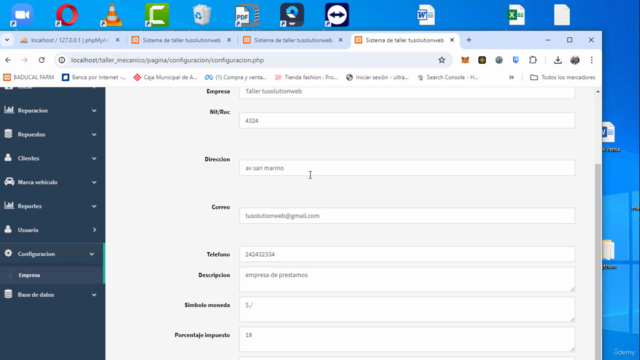The height and width of the screenshot is (360, 640).
Task: Open the Camtasia desktop shortcut
Action: click(157, 15)
